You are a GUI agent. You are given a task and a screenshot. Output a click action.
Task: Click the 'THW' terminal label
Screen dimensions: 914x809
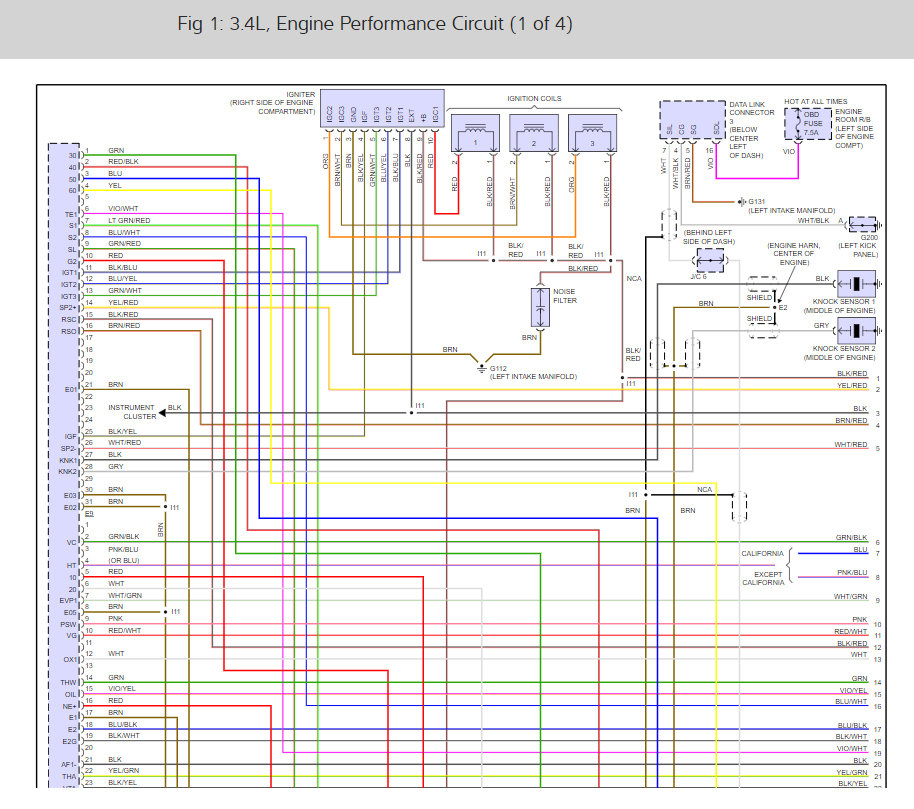point(69,683)
